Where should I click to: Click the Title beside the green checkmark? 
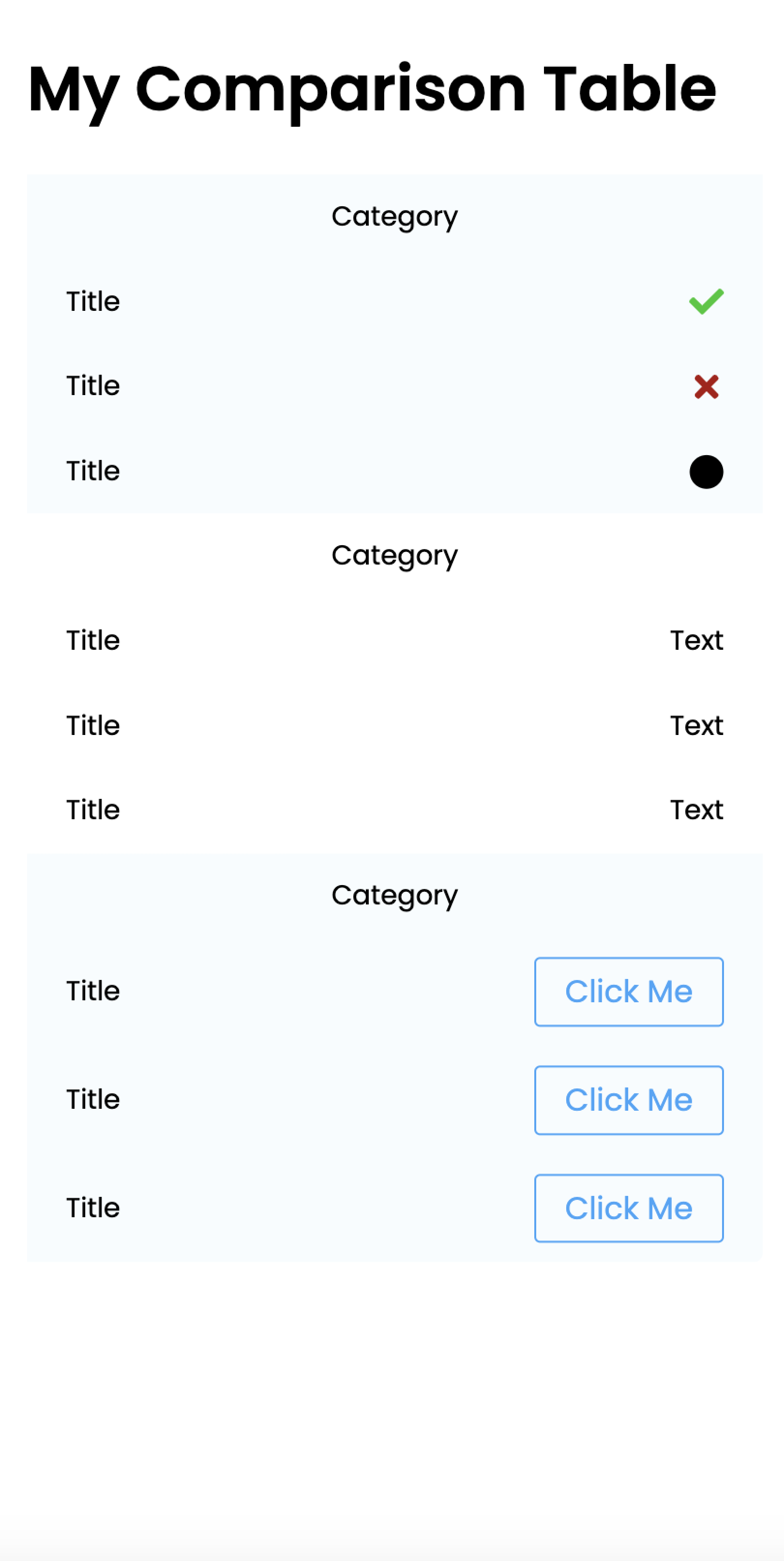[93, 301]
